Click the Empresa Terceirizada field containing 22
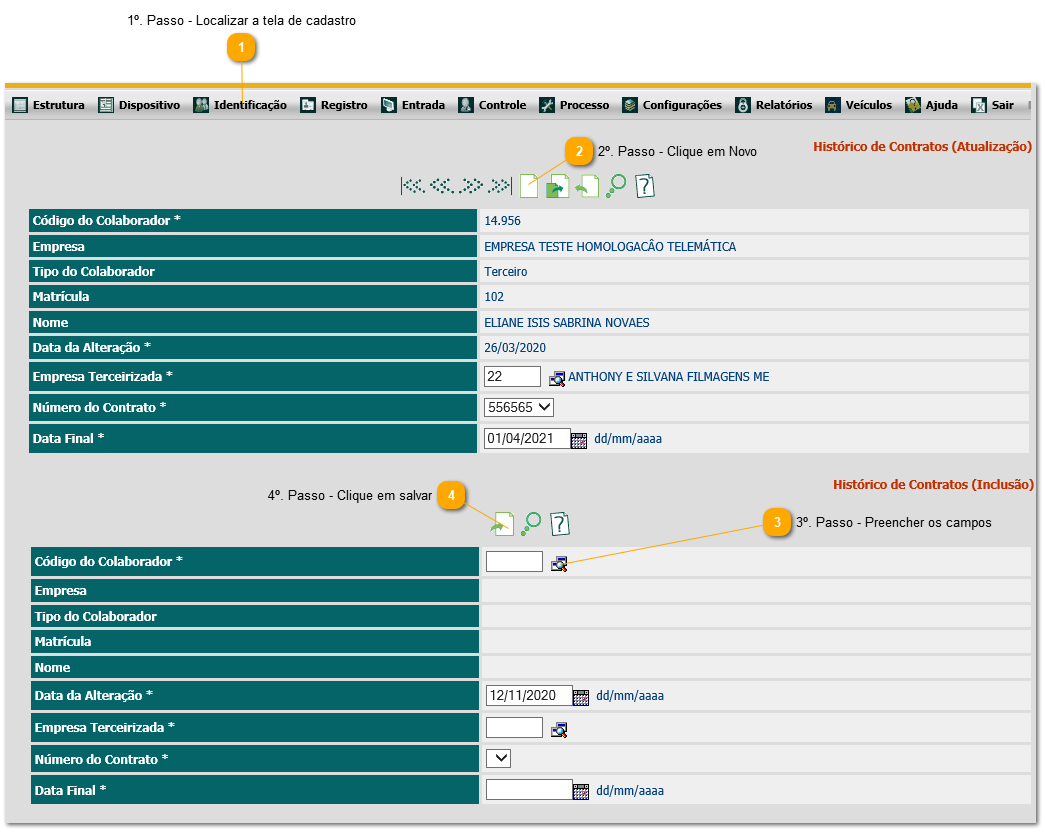 [x=512, y=377]
